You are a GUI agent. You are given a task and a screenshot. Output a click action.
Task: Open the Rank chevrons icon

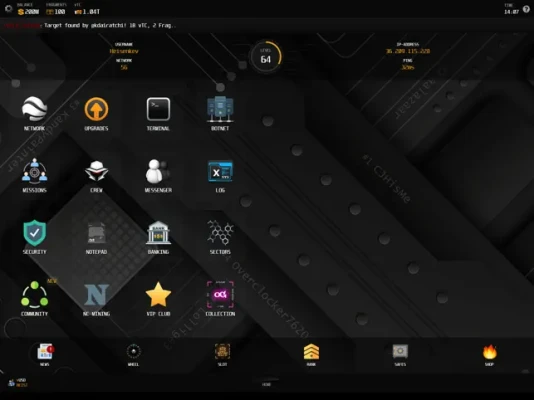[x=311, y=352]
